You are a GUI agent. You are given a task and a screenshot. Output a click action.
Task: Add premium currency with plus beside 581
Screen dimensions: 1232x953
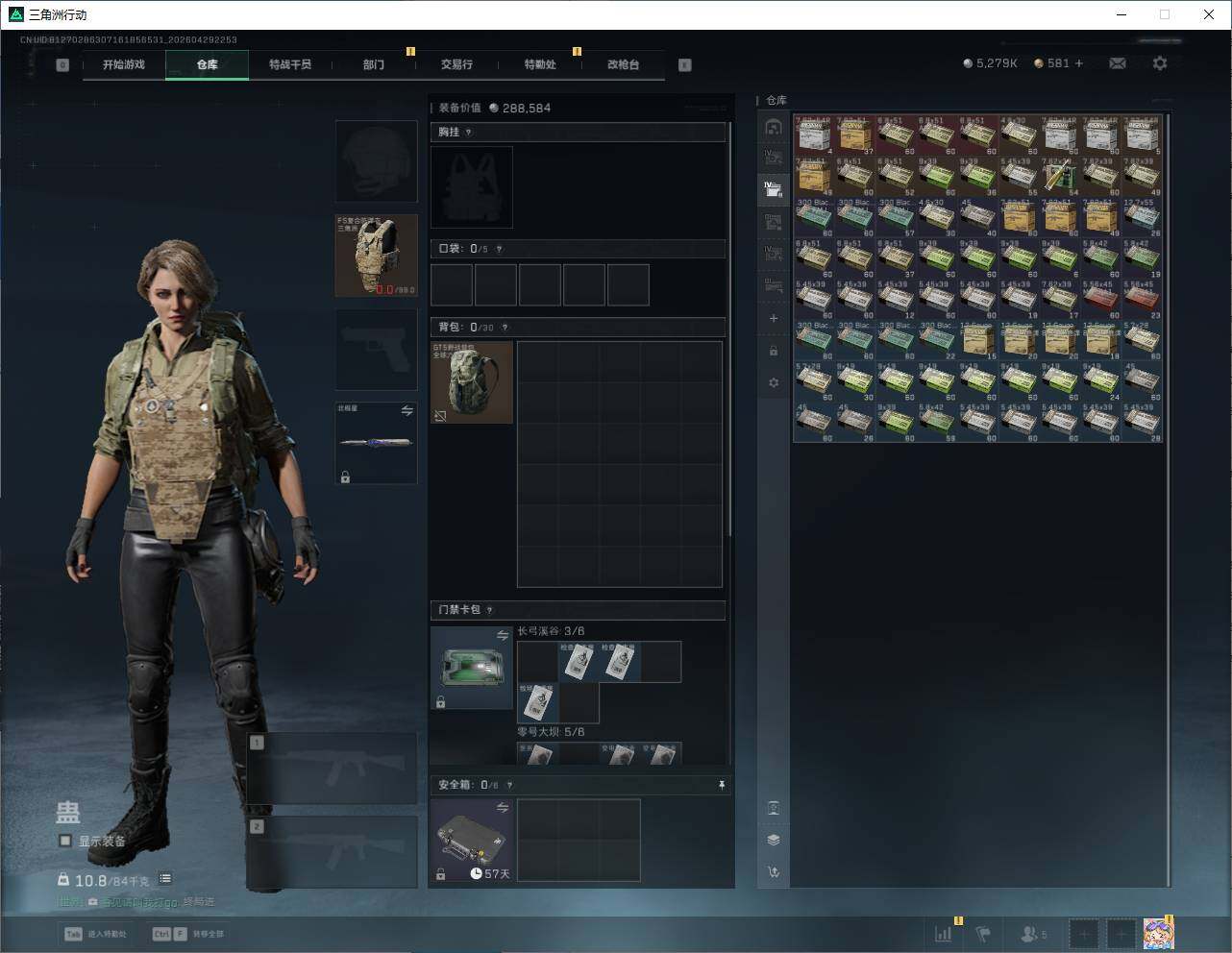1079,63
